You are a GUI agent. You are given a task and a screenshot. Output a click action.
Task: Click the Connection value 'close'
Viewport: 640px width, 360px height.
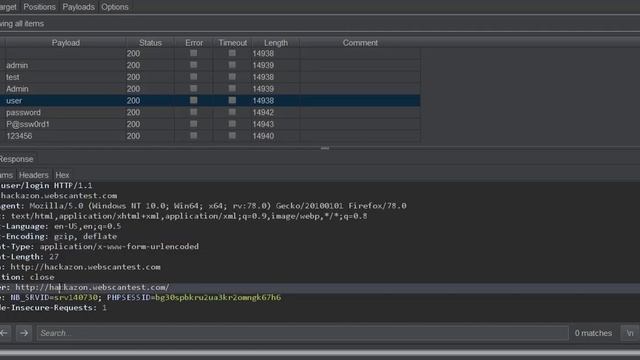[42, 277]
